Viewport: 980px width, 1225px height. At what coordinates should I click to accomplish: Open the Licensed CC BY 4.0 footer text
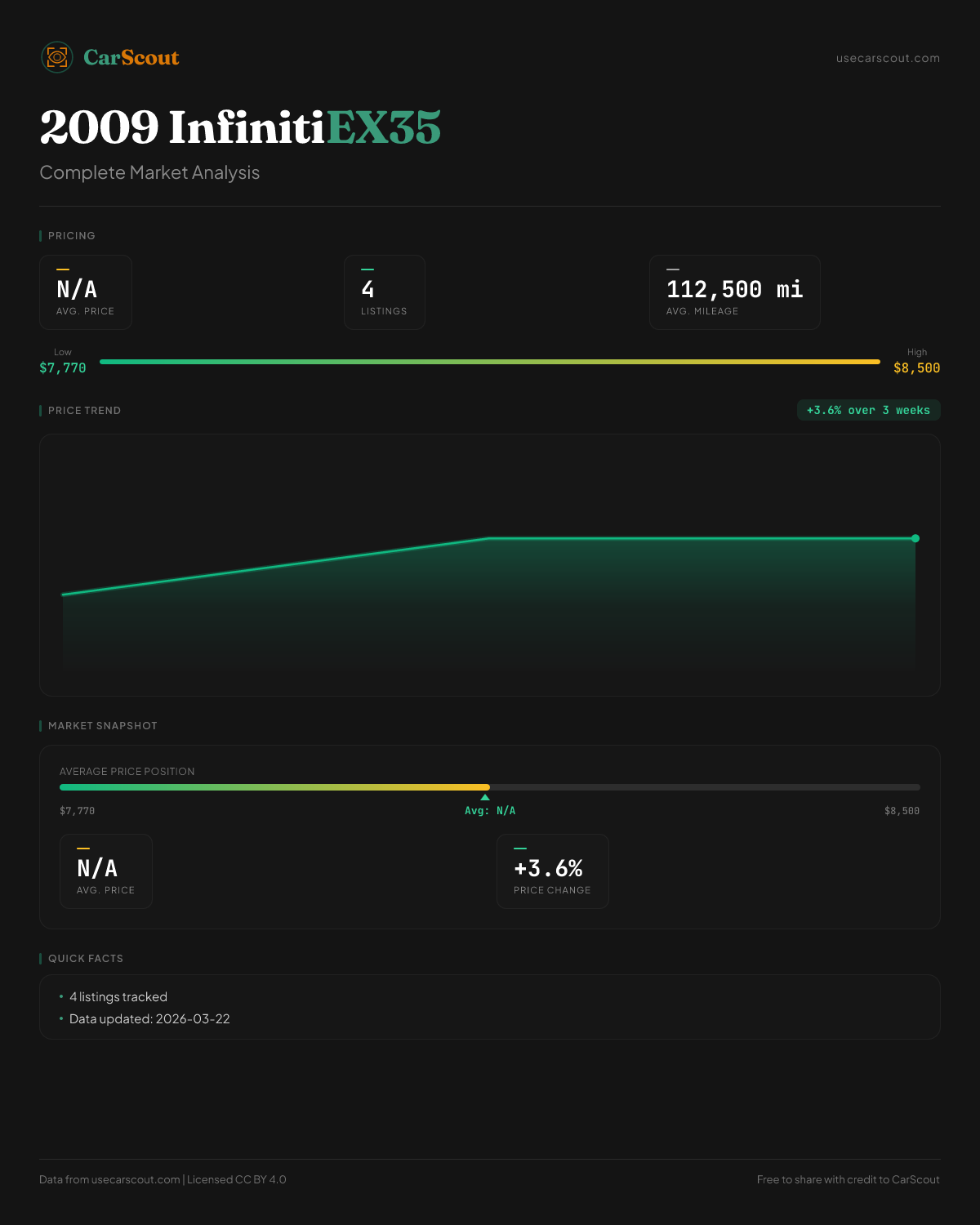pos(237,1179)
